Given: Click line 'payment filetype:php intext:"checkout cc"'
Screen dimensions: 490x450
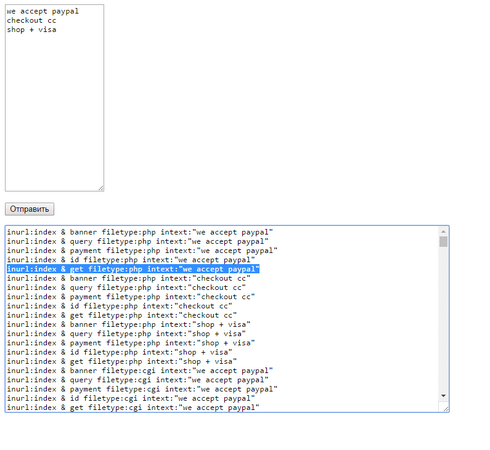Looking at the screenshot, I should coord(131,297).
